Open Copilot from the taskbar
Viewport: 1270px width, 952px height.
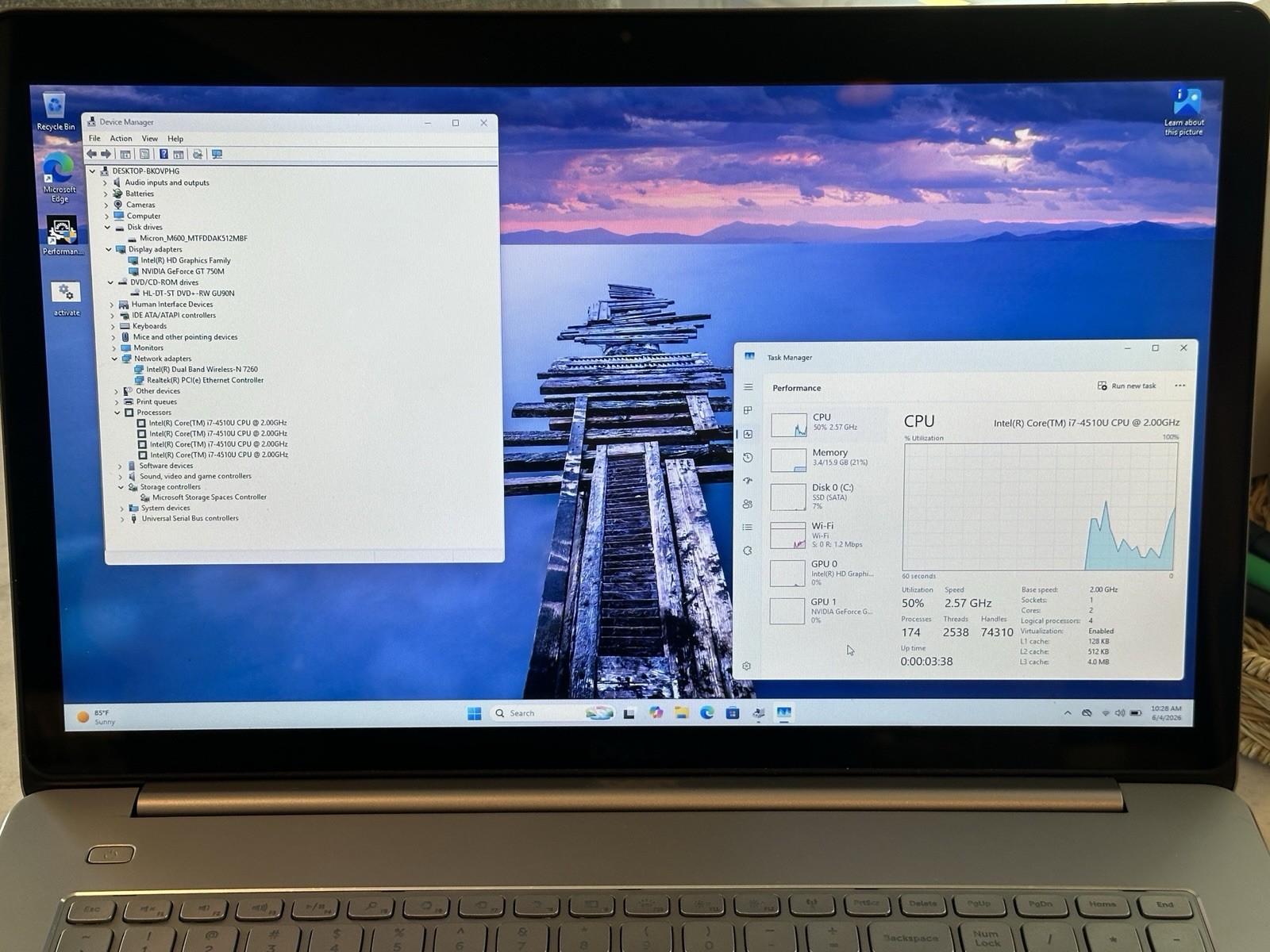point(656,713)
